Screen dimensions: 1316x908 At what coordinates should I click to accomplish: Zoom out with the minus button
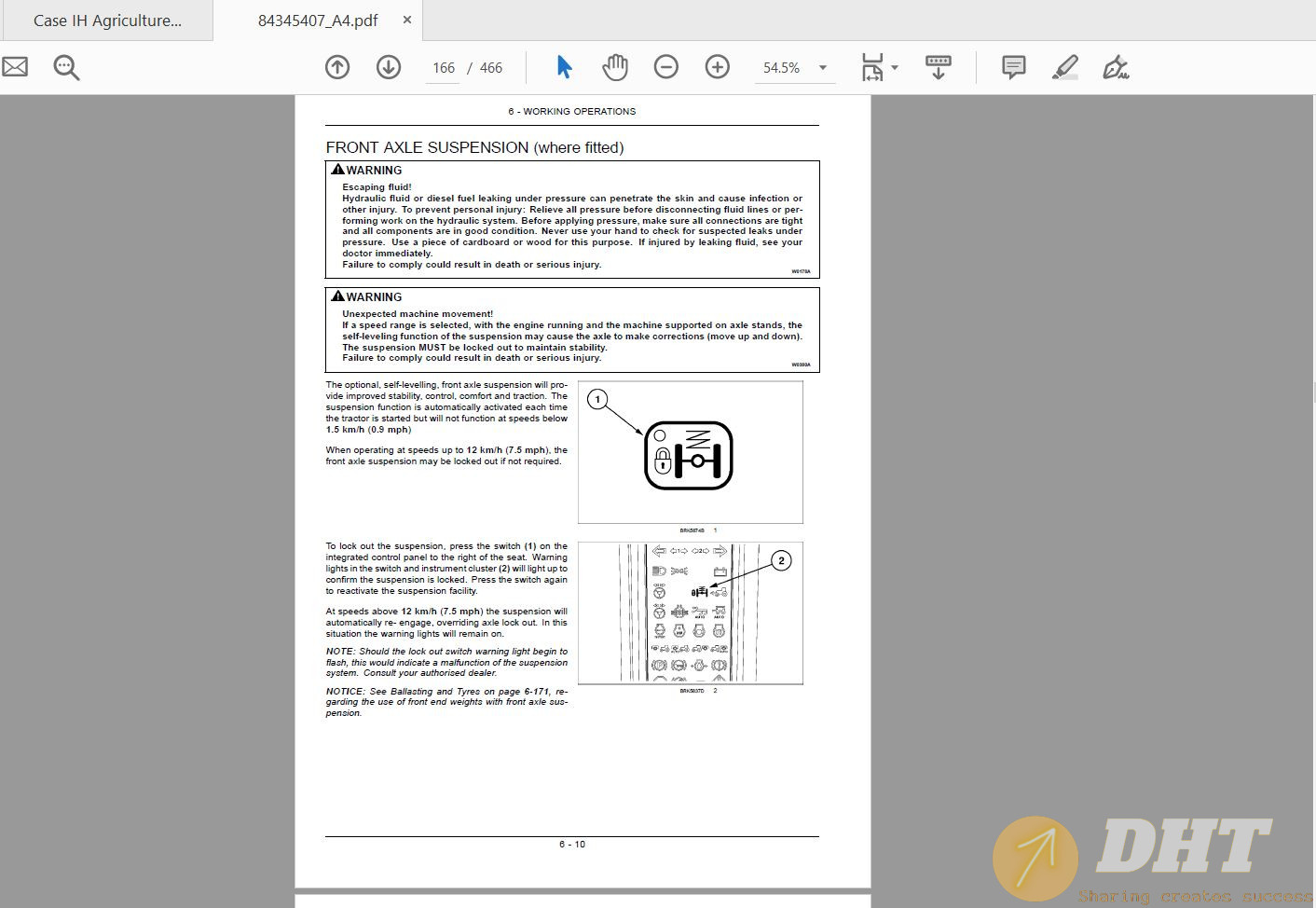[x=666, y=67]
